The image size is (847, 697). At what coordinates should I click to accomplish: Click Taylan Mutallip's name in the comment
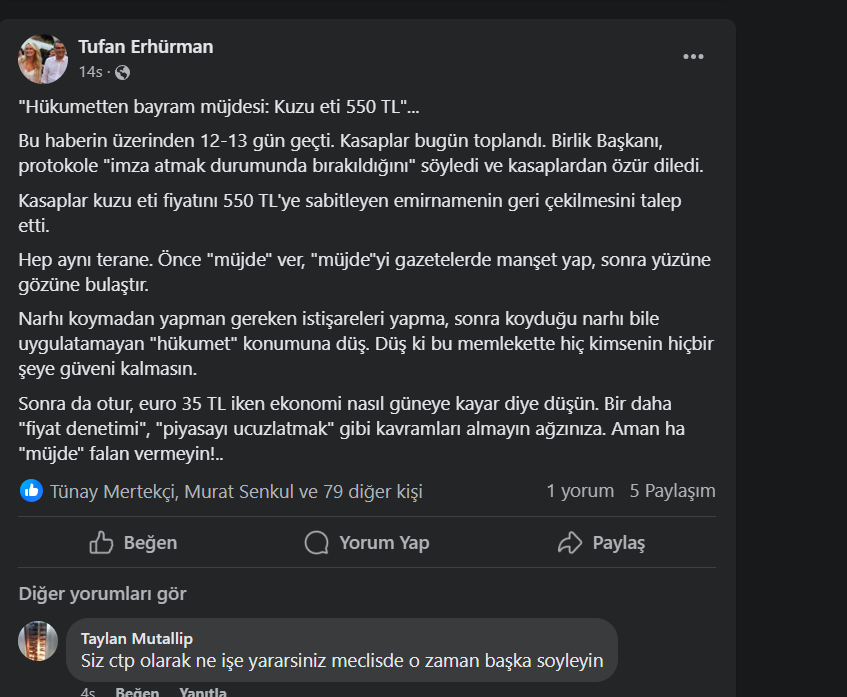coord(137,639)
